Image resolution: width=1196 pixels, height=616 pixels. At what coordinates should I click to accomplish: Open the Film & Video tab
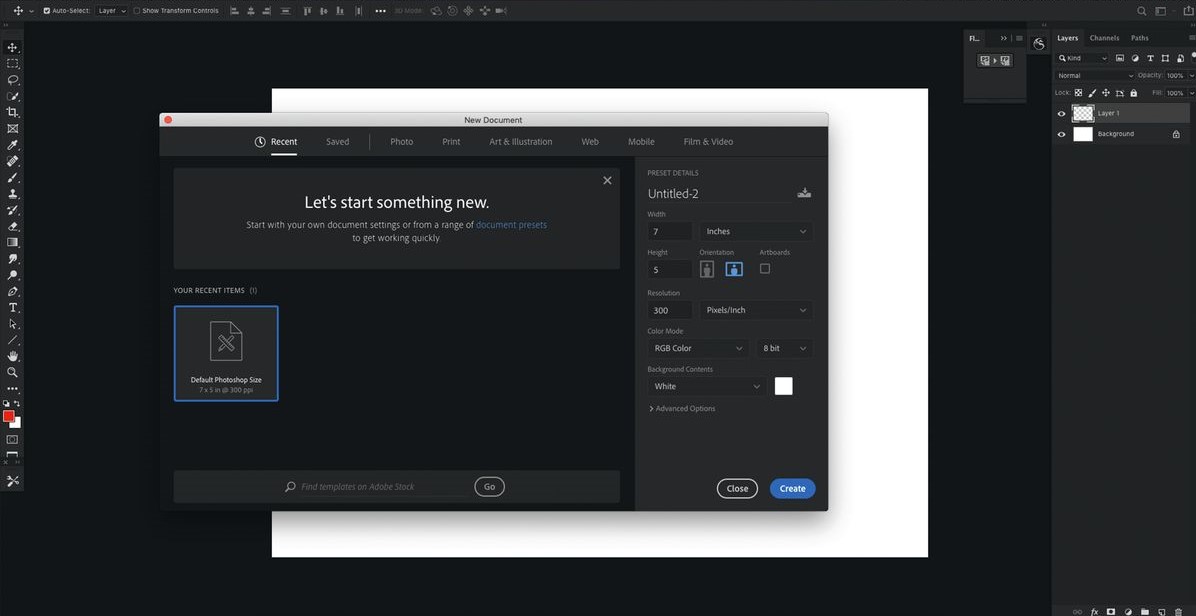click(x=708, y=142)
